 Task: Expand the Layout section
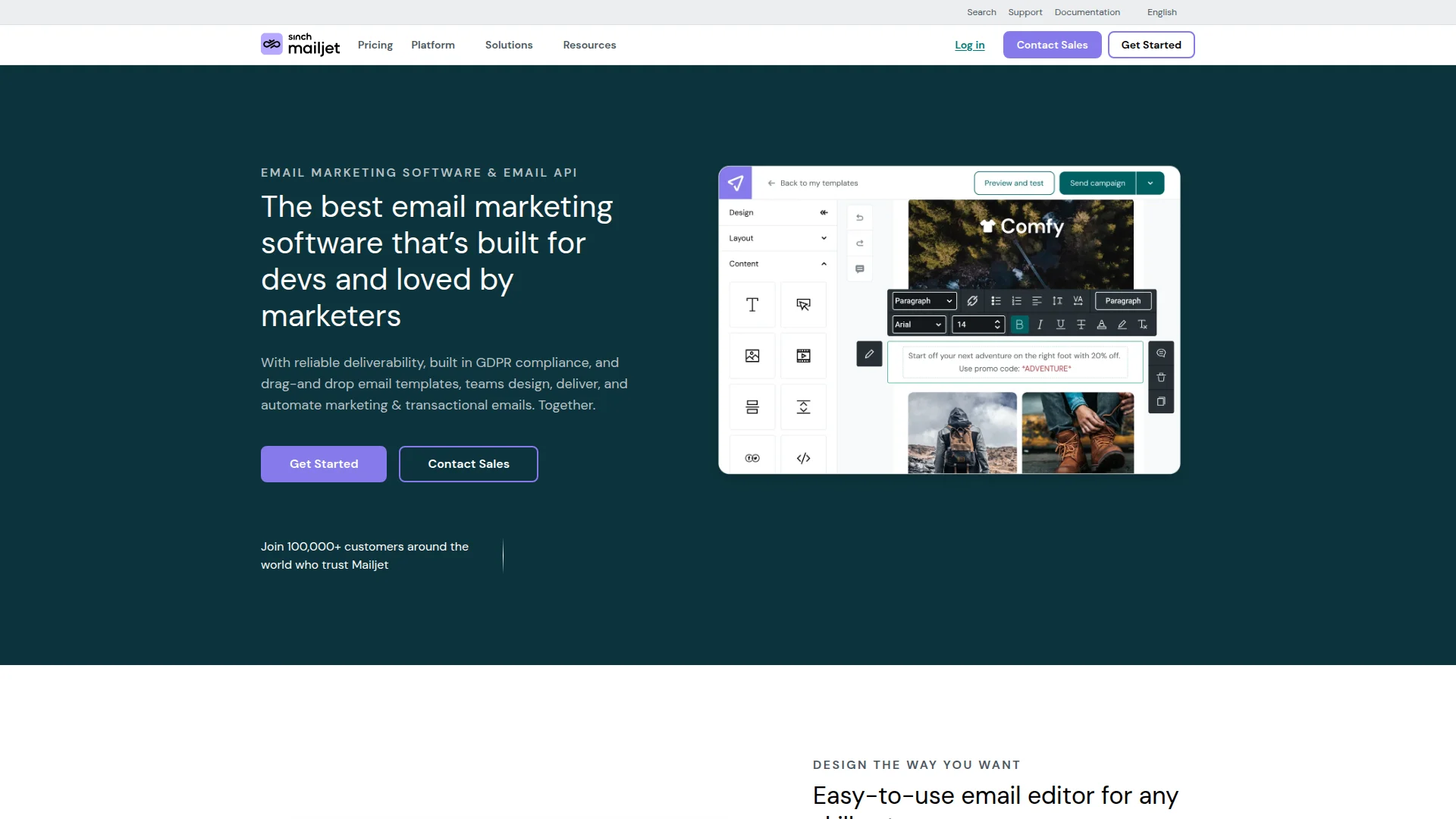tap(777, 237)
